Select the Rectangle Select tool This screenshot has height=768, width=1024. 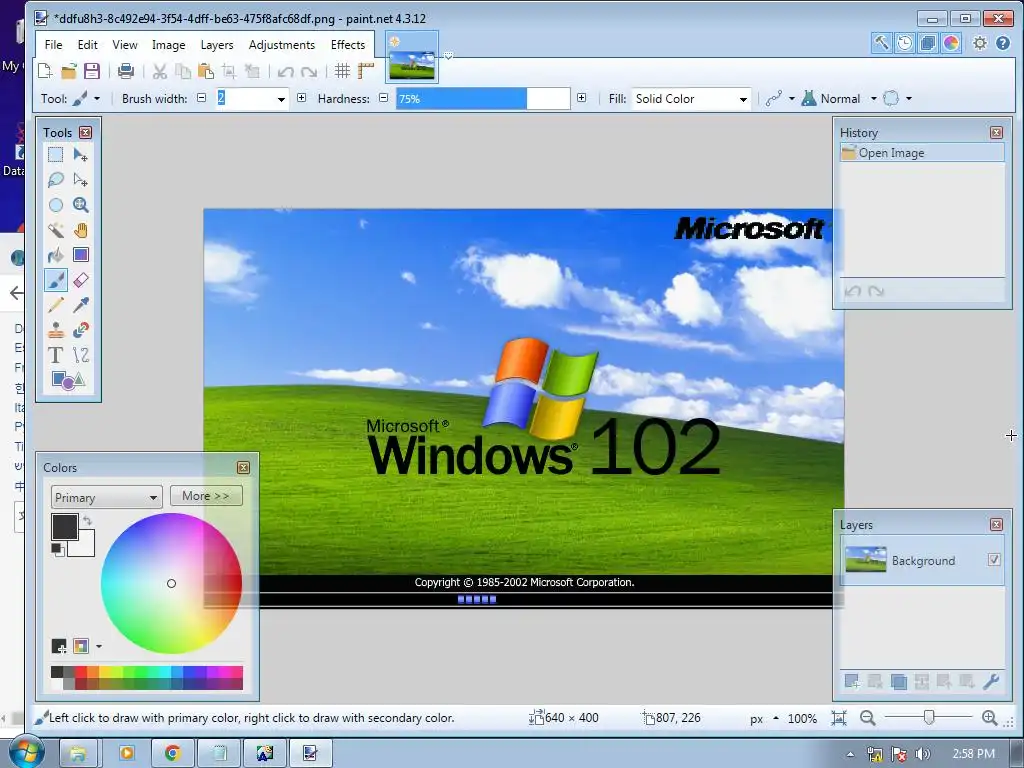(56, 155)
